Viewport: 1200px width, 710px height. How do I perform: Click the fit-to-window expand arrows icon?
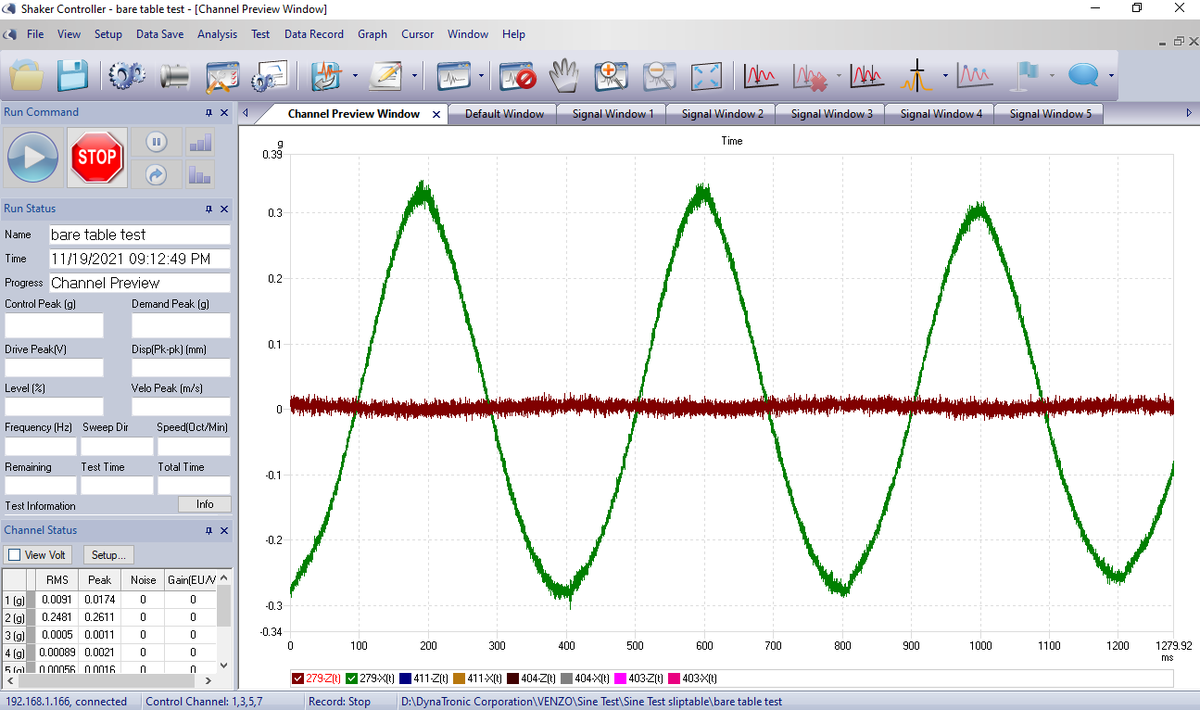706,75
